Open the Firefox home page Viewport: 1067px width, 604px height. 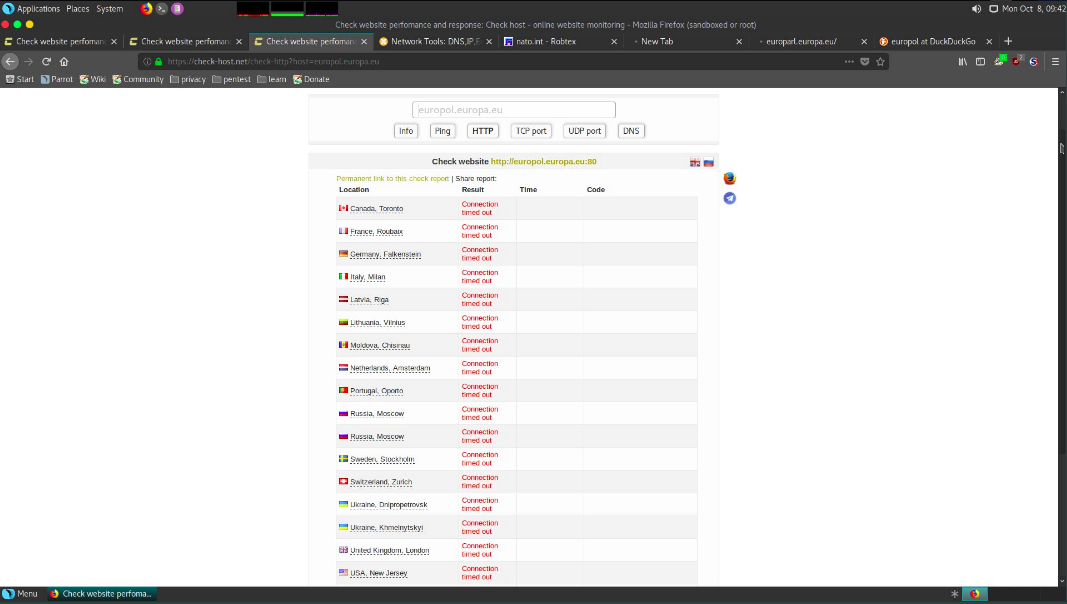pos(64,61)
